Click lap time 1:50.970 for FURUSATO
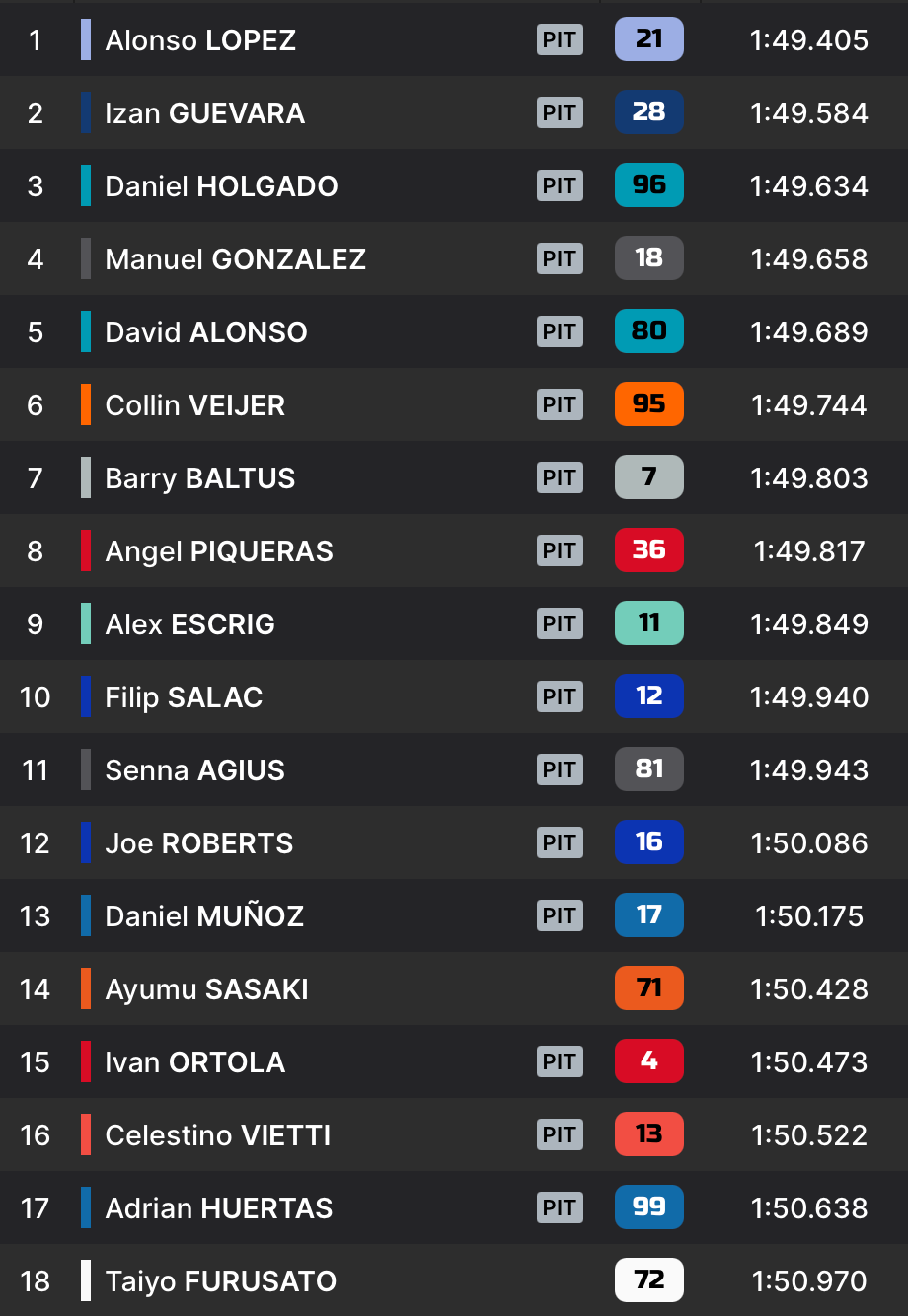 coord(809,1281)
